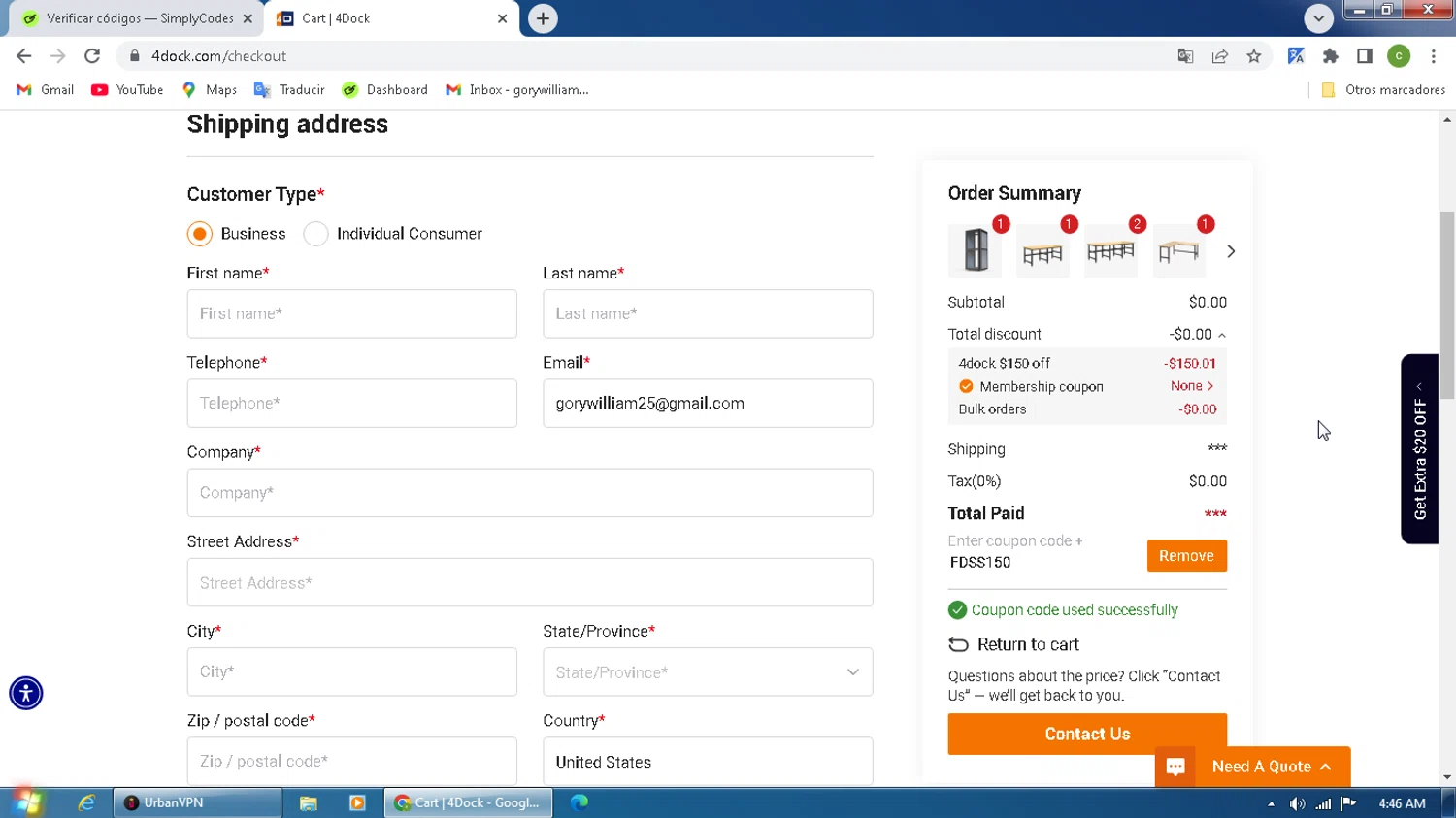Click the Remove coupon button
The height and width of the screenshot is (818, 1456).
[1186, 556]
